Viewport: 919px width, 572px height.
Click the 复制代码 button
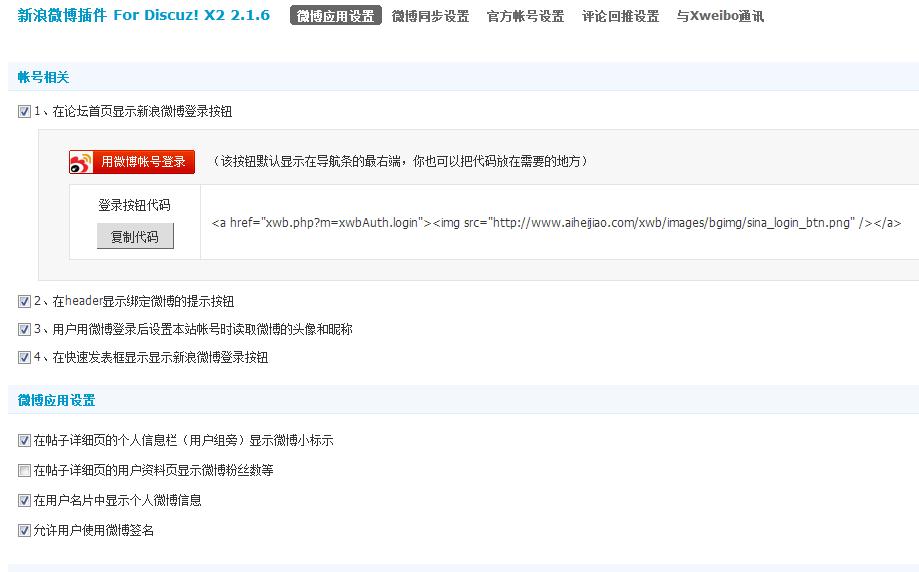(135, 236)
